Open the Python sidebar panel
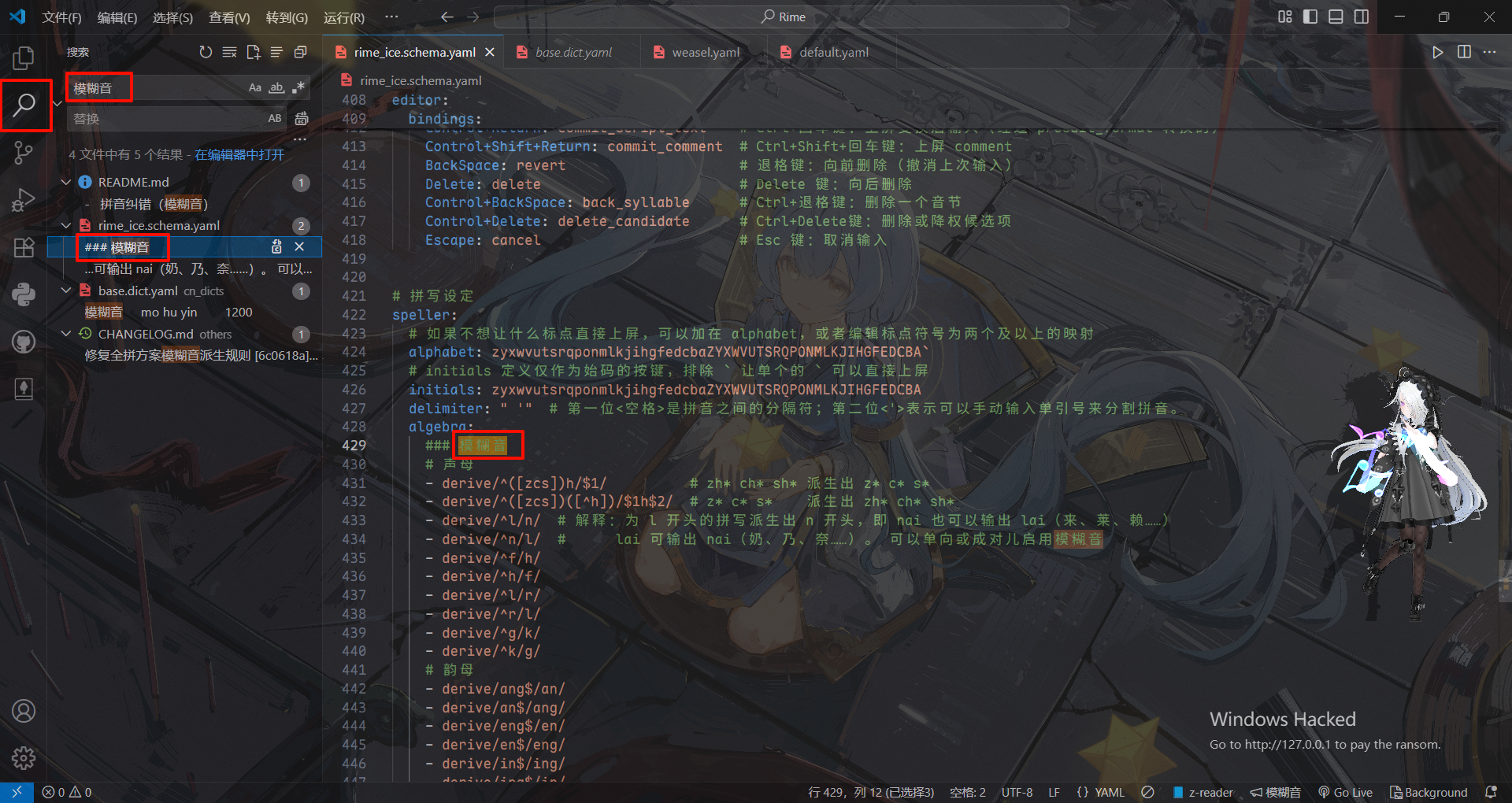Screen dimensions: 1512x803 coord(24,294)
